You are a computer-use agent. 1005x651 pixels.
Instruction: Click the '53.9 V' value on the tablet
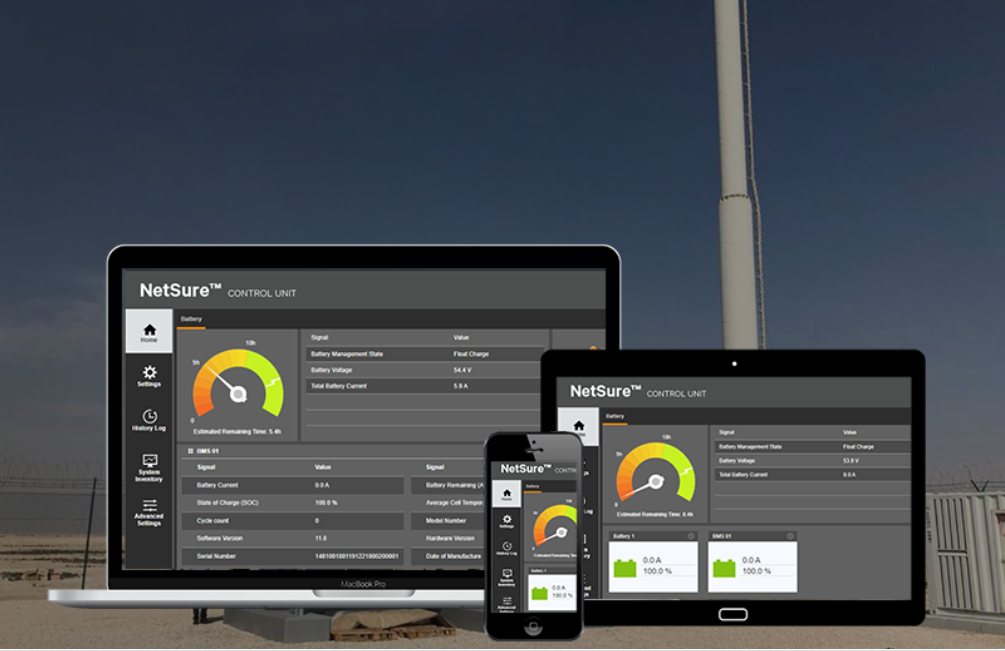[x=851, y=461]
